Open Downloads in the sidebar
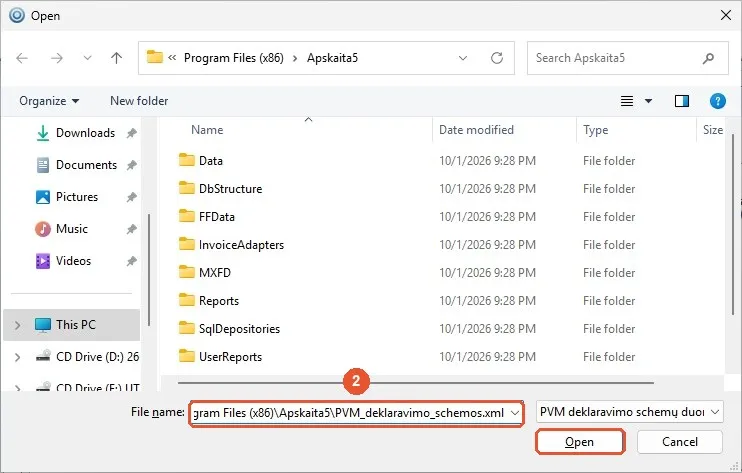This screenshot has height=473, width=742. [x=85, y=133]
